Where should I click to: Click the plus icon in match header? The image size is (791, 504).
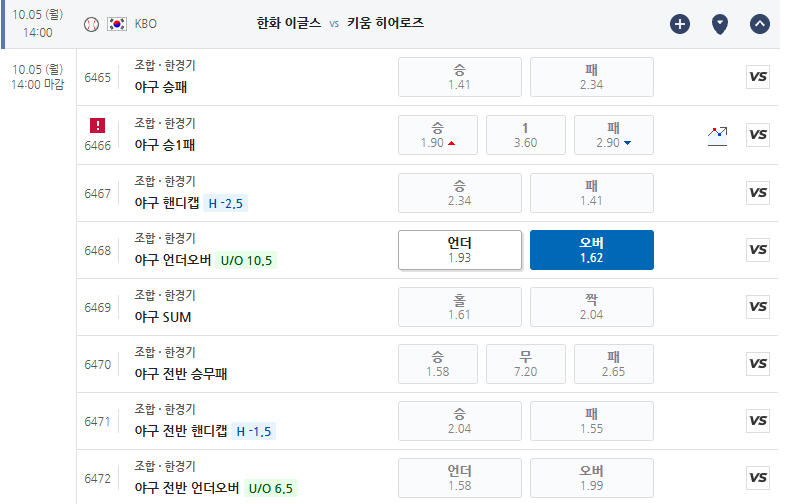point(680,24)
